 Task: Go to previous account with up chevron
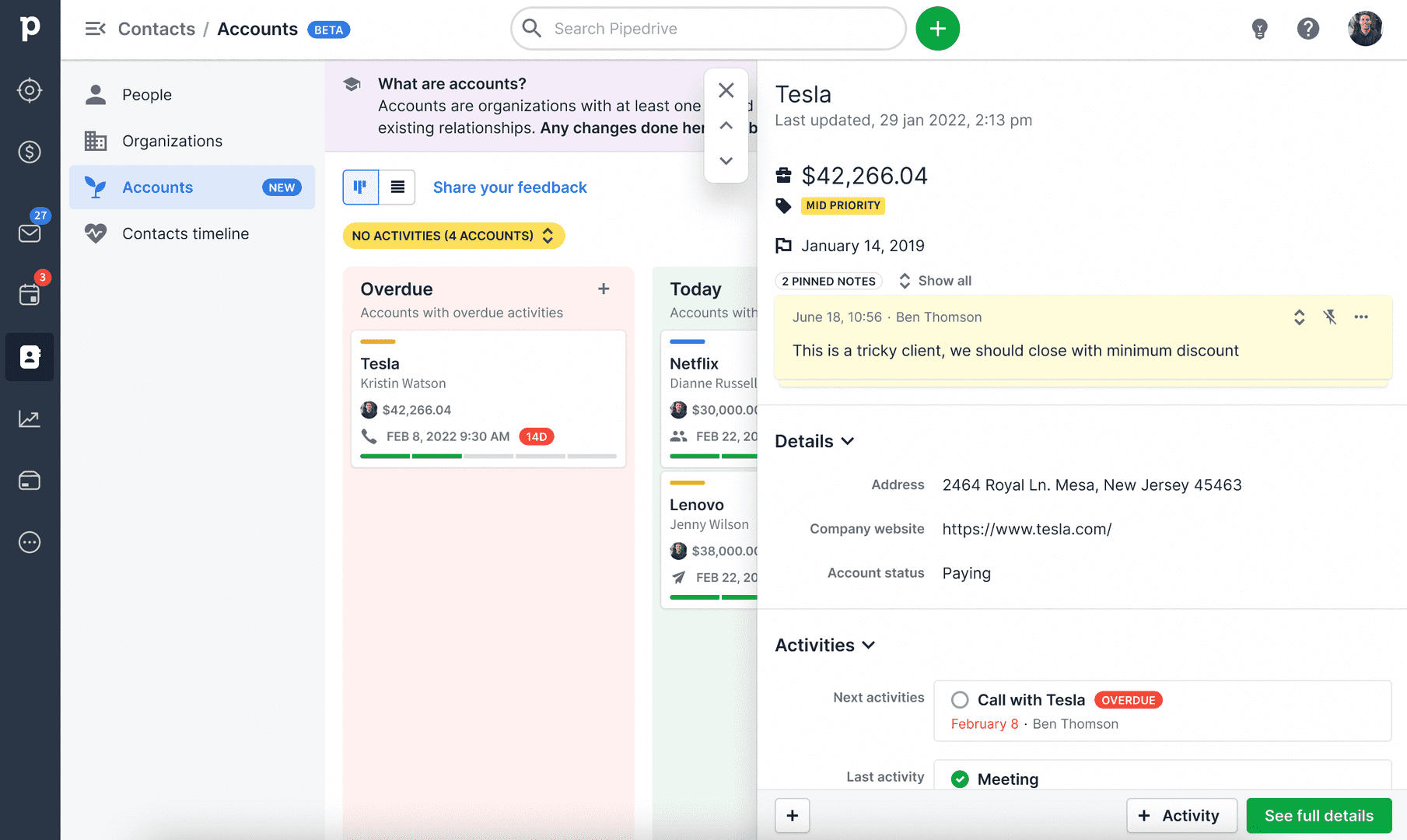coord(726,125)
